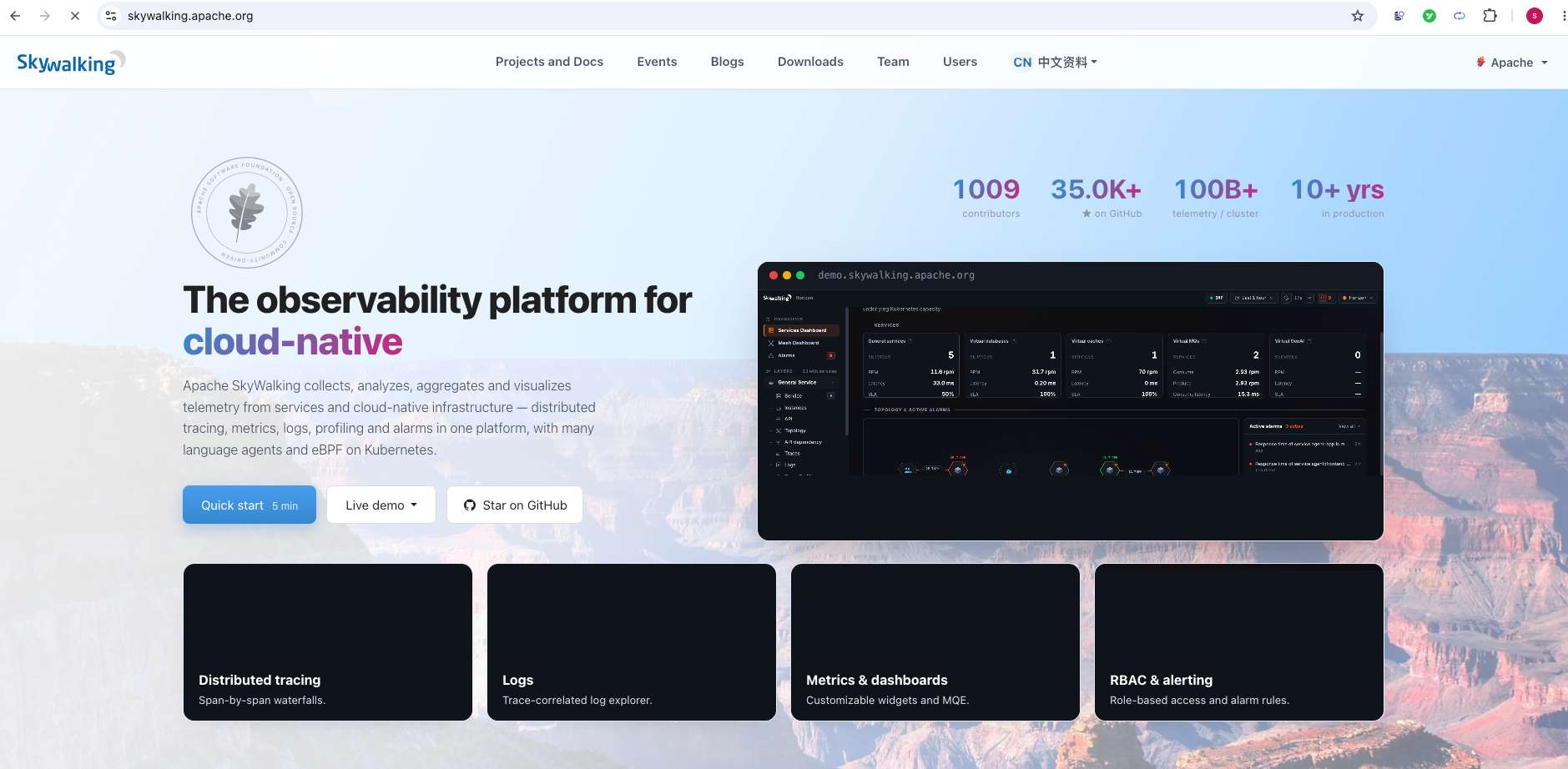1568x769 pixels.
Task: Expand the Apache dropdown menu
Action: (1511, 63)
